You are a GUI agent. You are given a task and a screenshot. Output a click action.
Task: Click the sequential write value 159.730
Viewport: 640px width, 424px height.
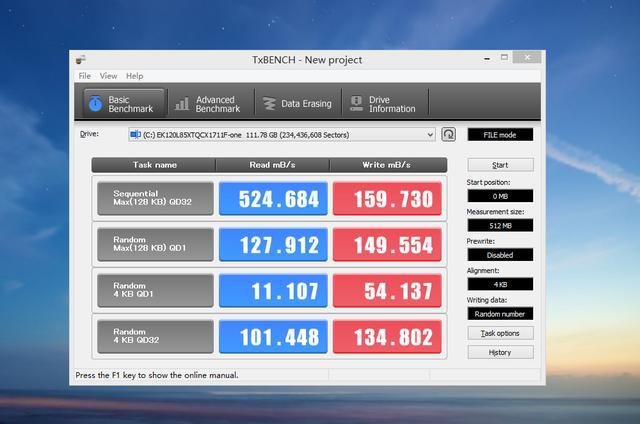387,198
